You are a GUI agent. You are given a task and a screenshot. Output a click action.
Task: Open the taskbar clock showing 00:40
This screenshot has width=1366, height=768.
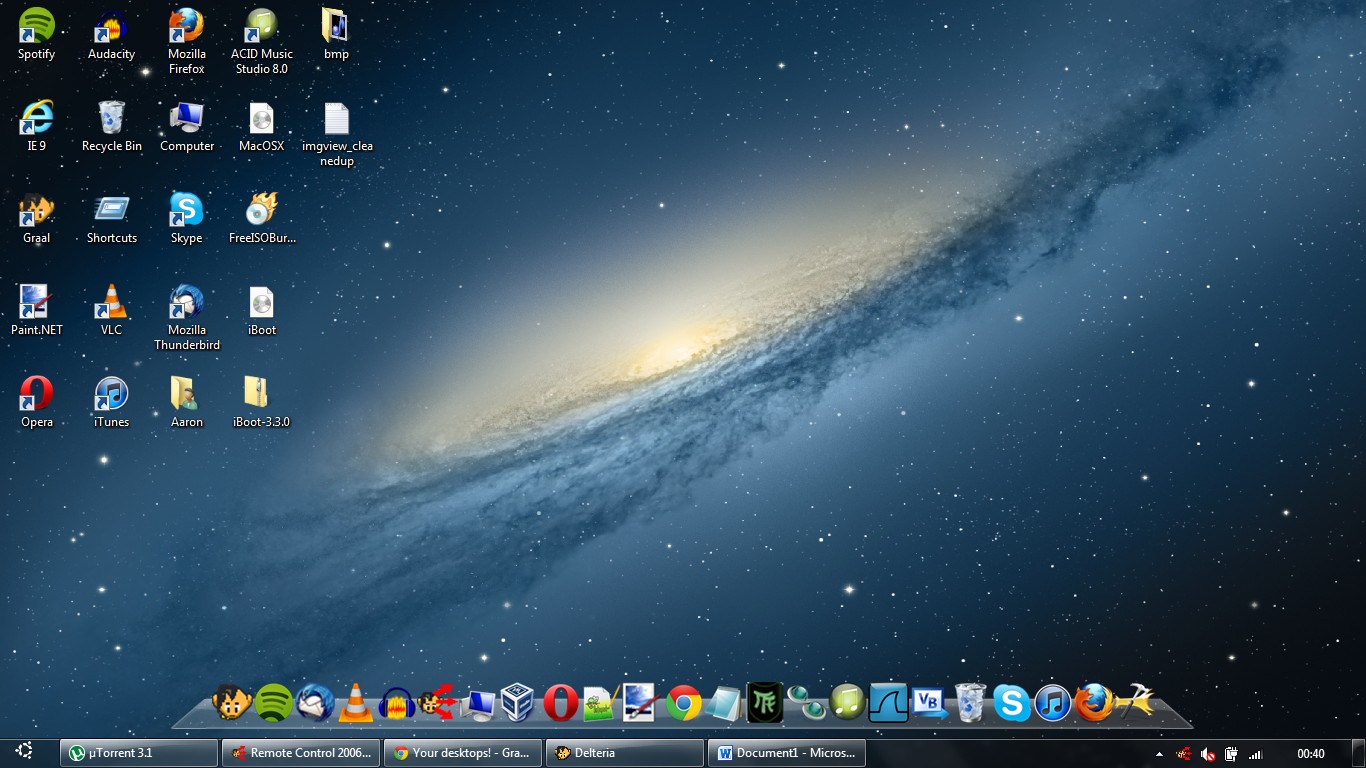(1310, 754)
